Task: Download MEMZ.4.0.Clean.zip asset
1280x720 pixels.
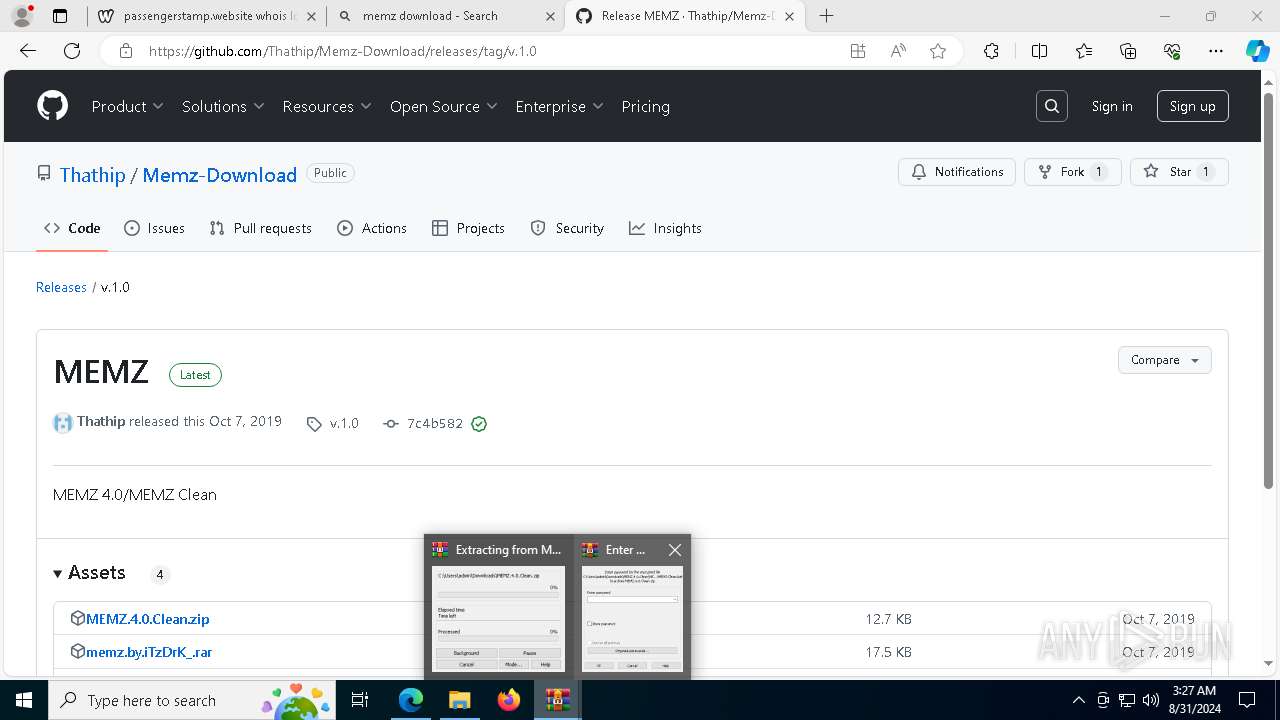Action: tap(147, 619)
